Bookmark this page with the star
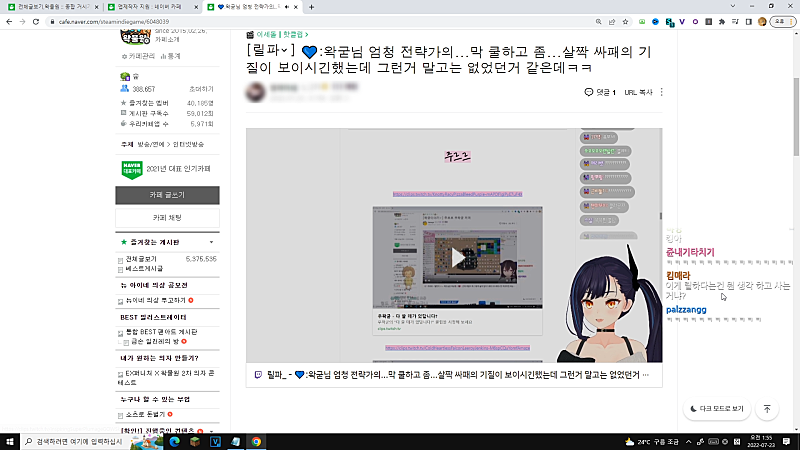 pos(625,22)
